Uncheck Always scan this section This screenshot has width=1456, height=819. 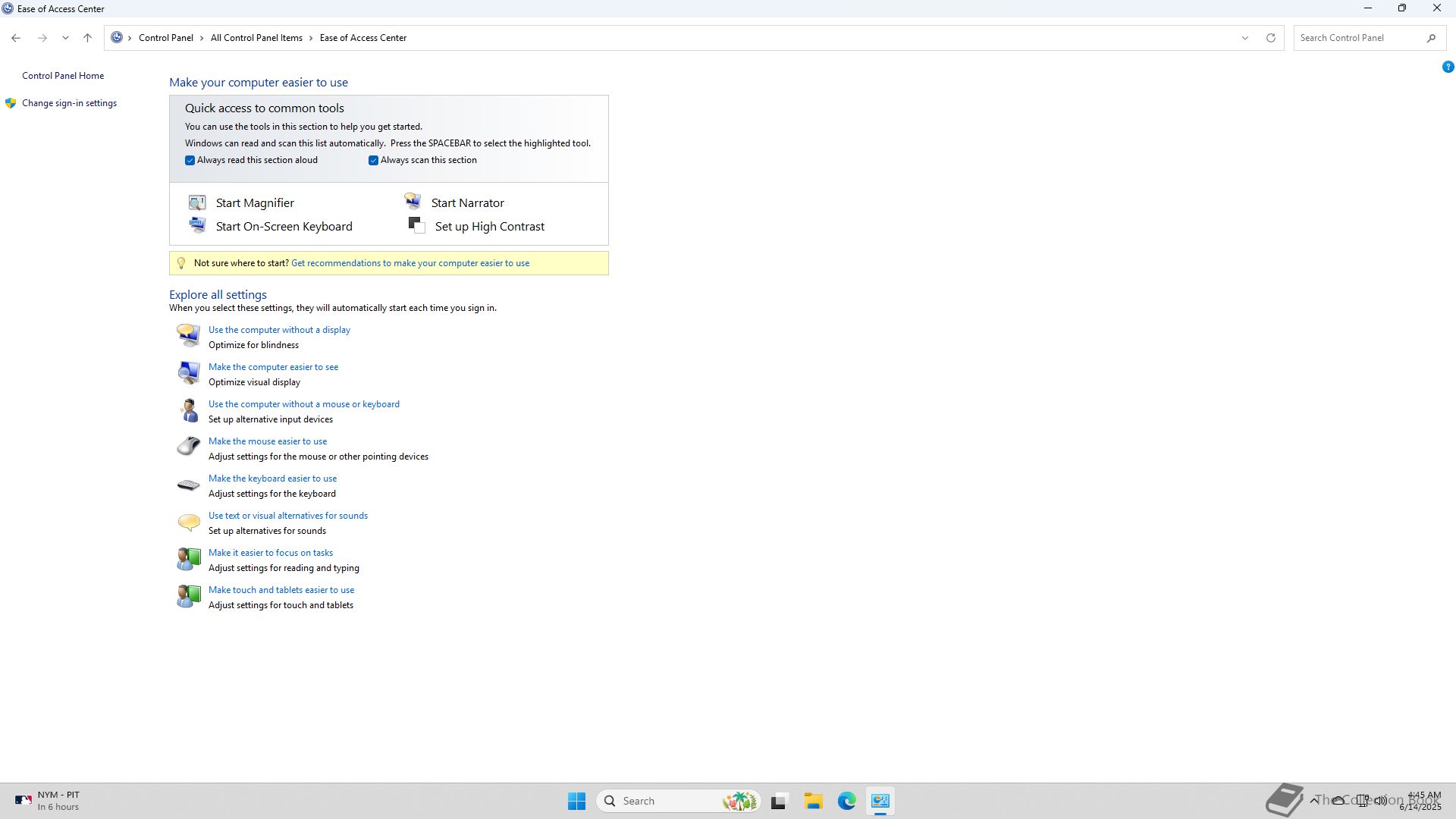tap(373, 160)
